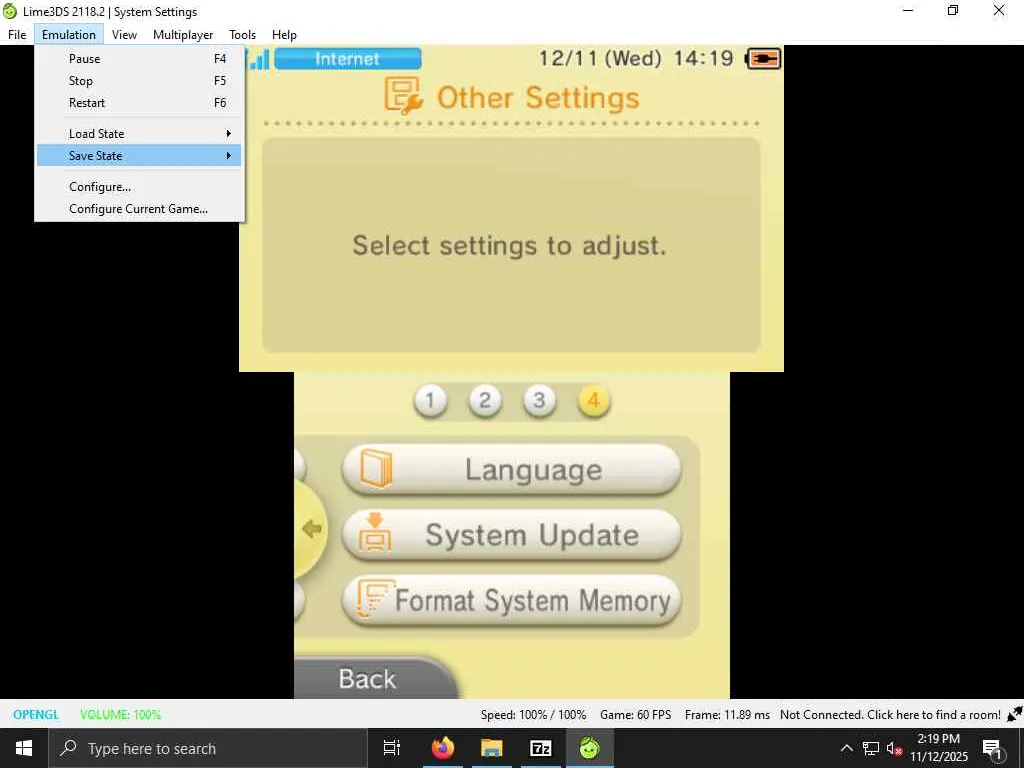Click the System Update download icon
The height and width of the screenshot is (768, 1024).
click(375, 532)
